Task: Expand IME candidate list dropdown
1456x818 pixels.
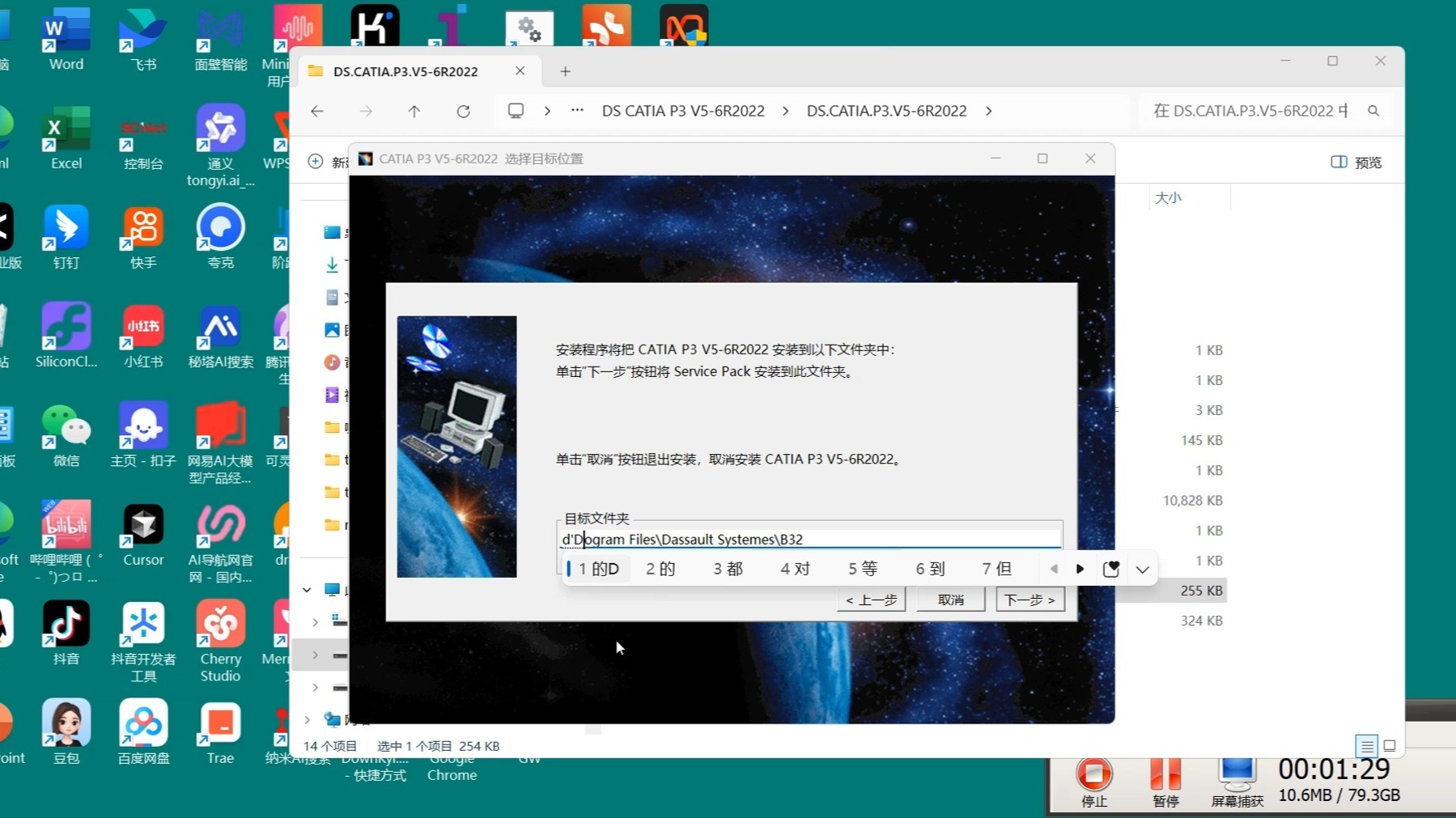Action: coord(1142,570)
